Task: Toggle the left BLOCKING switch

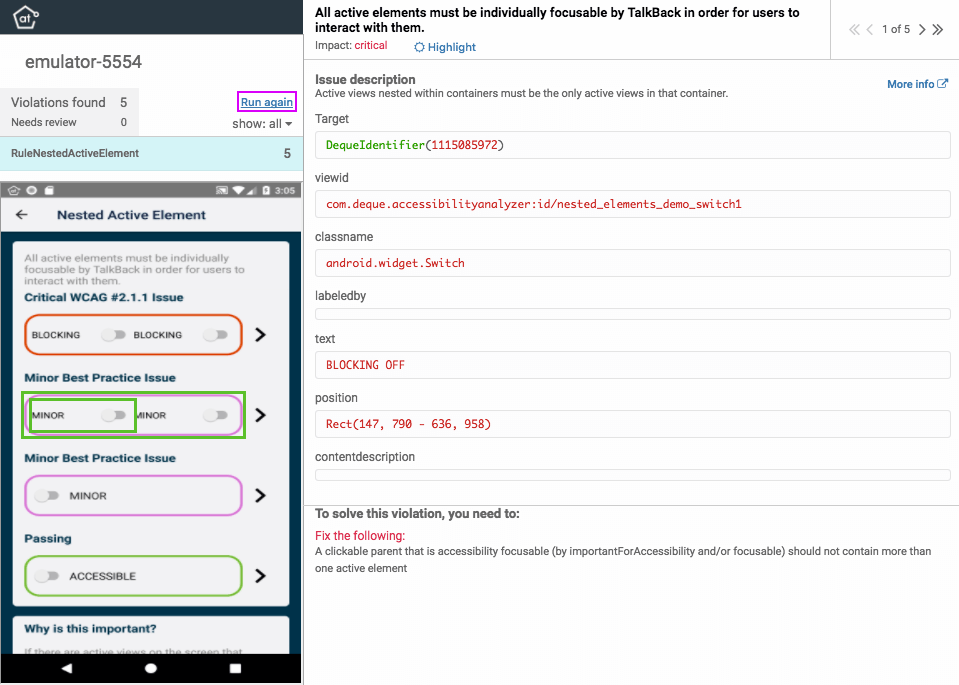Action: [x=112, y=334]
